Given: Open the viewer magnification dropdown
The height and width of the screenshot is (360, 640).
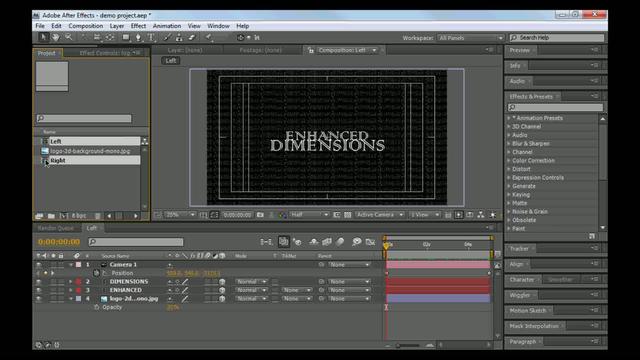Looking at the screenshot, I should pos(180,215).
